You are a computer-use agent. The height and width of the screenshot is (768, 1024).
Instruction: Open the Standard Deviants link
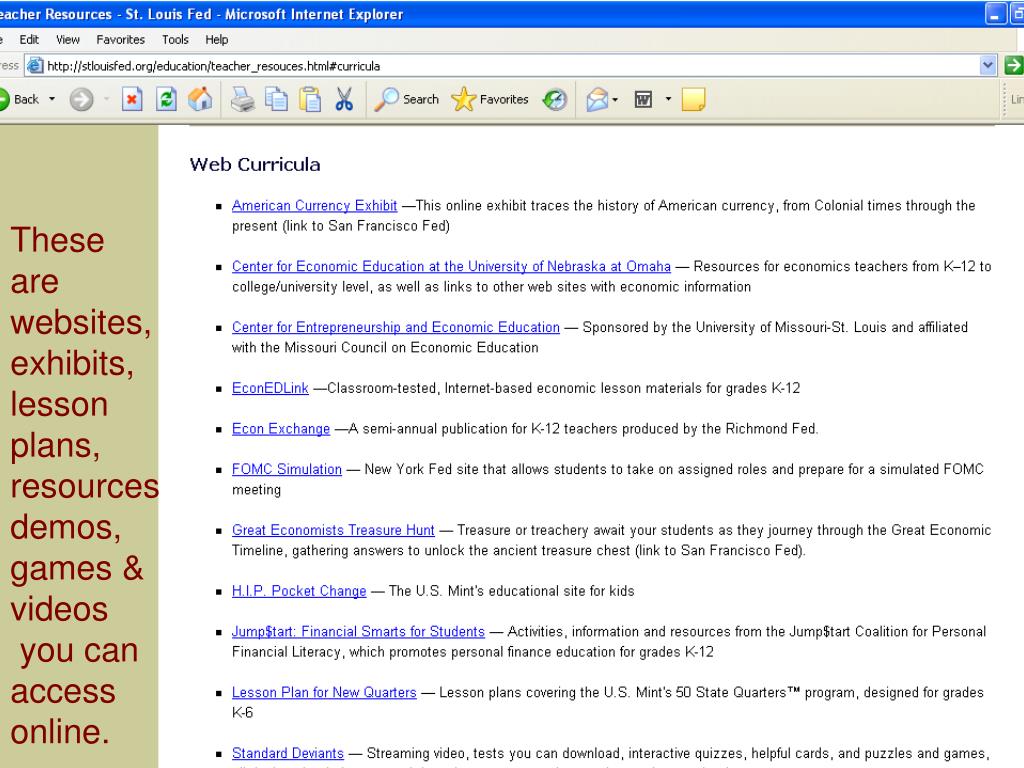(x=288, y=753)
